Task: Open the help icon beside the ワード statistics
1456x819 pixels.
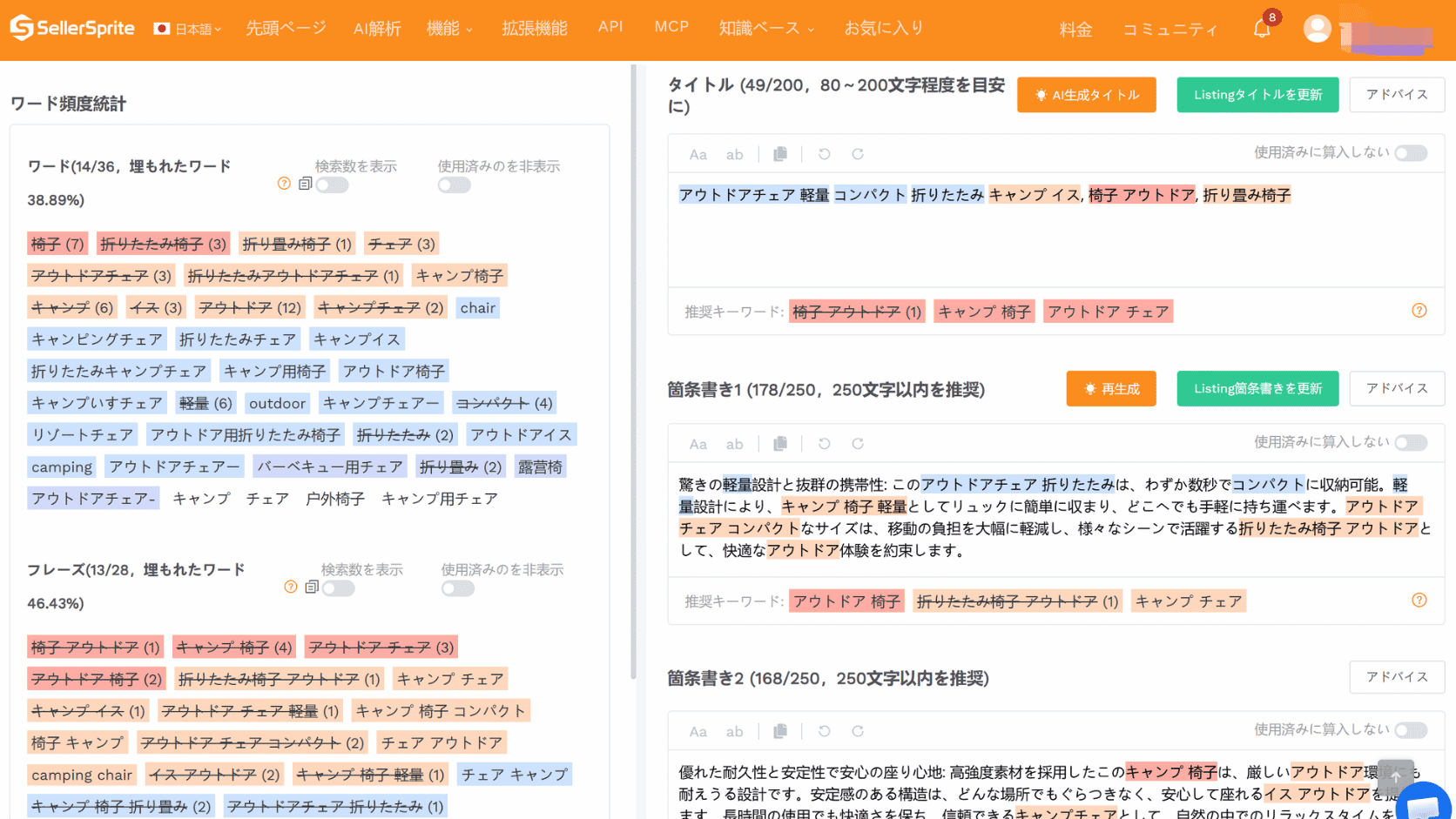Action: [284, 184]
